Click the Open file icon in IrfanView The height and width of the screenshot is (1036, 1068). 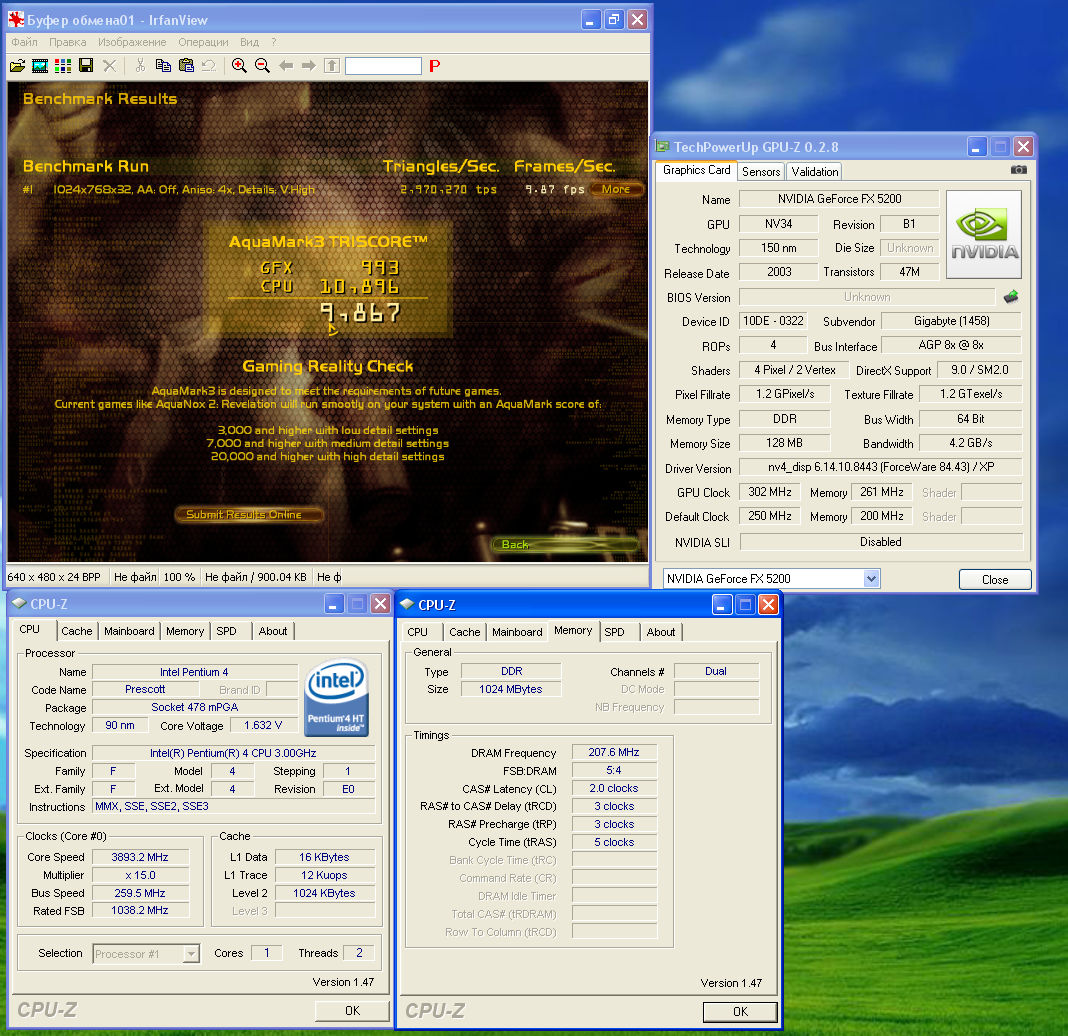click(x=18, y=65)
